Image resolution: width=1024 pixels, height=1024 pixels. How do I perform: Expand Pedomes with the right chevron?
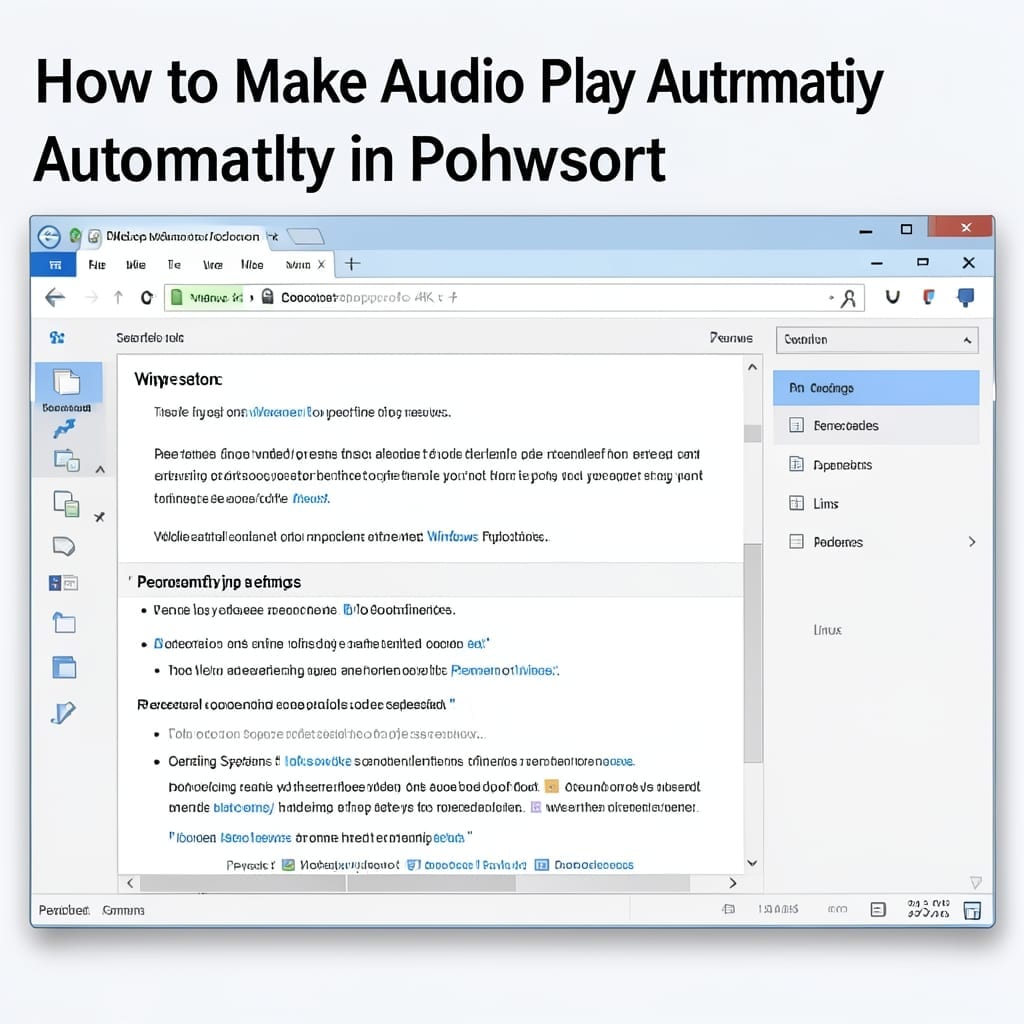(972, 542)
